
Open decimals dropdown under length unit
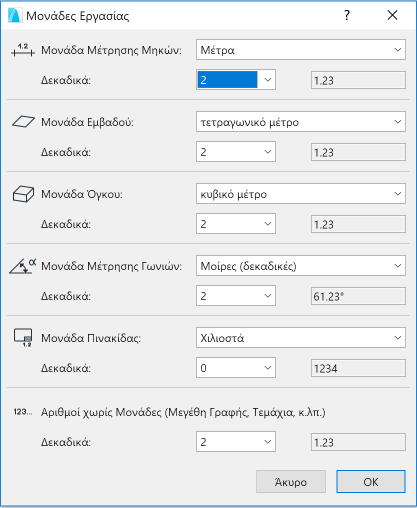point(236,80)
